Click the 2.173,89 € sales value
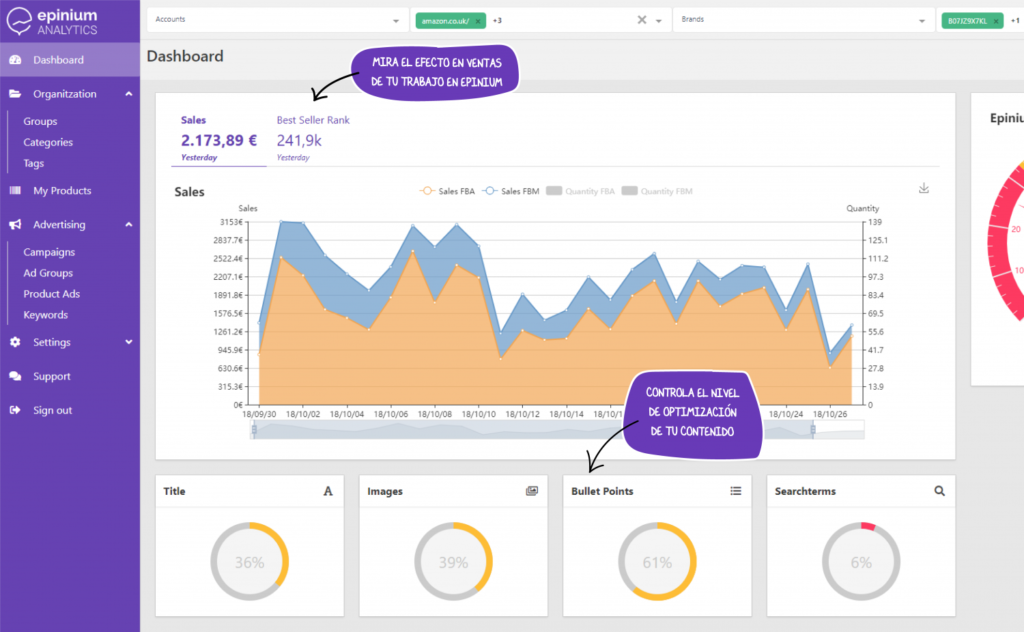This screenshot has height=632, width=1024. (219, 140)
